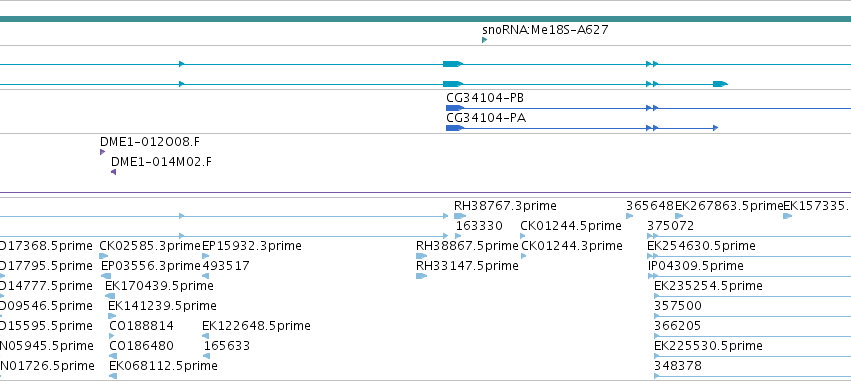Click the thick blue exon of CG34104-PB
The image size is (851, 381).
tap(454, 108)
